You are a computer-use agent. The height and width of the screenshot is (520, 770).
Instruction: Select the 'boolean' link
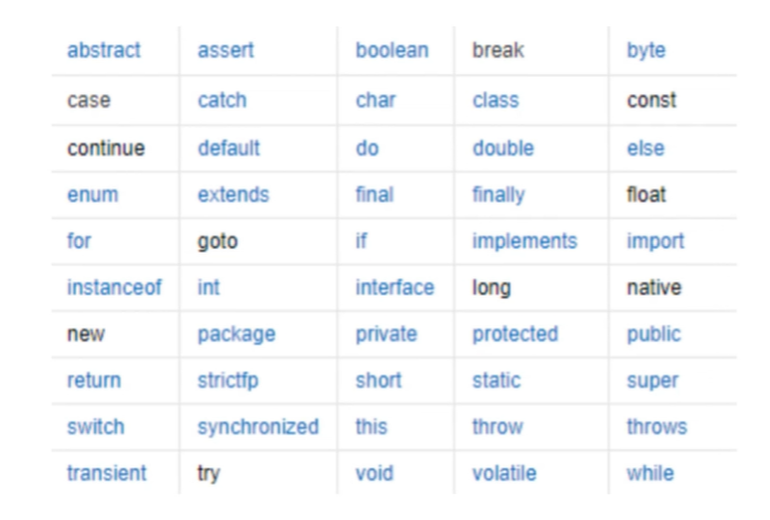pyautogui.click(x=392, y=50)
